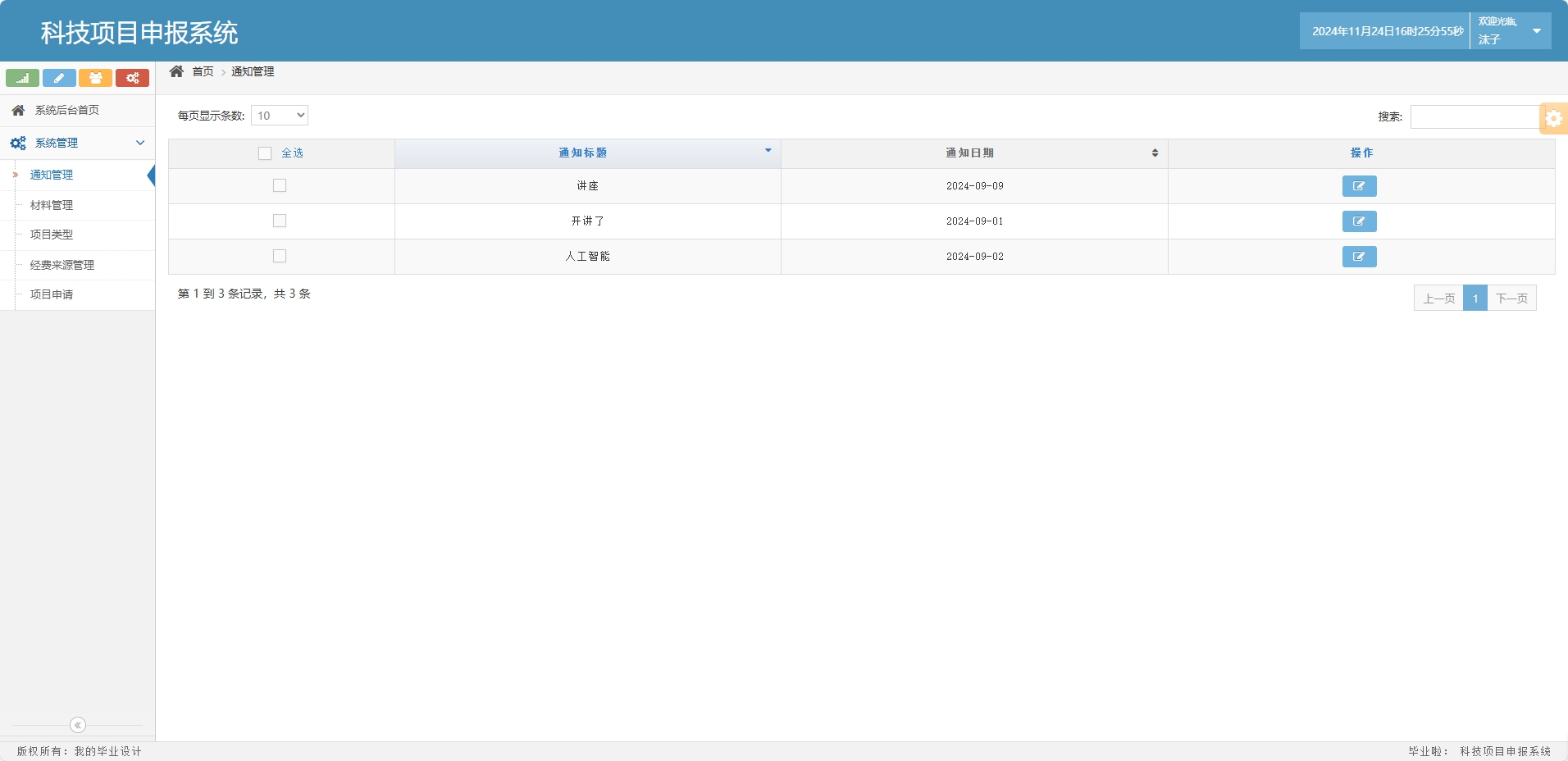Click the edit icon for the 讲座 notice

pos(1358,185)
